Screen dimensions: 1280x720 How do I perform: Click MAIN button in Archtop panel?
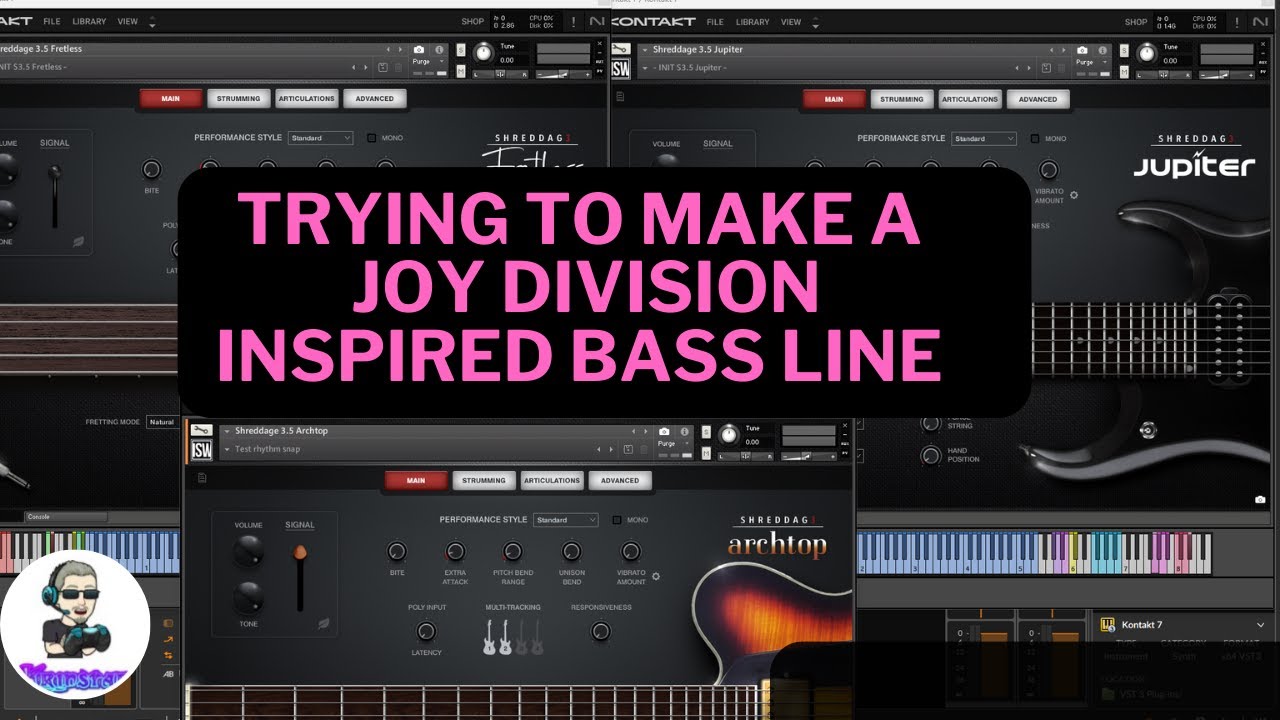pyautogui.click(x=416, y=480)
